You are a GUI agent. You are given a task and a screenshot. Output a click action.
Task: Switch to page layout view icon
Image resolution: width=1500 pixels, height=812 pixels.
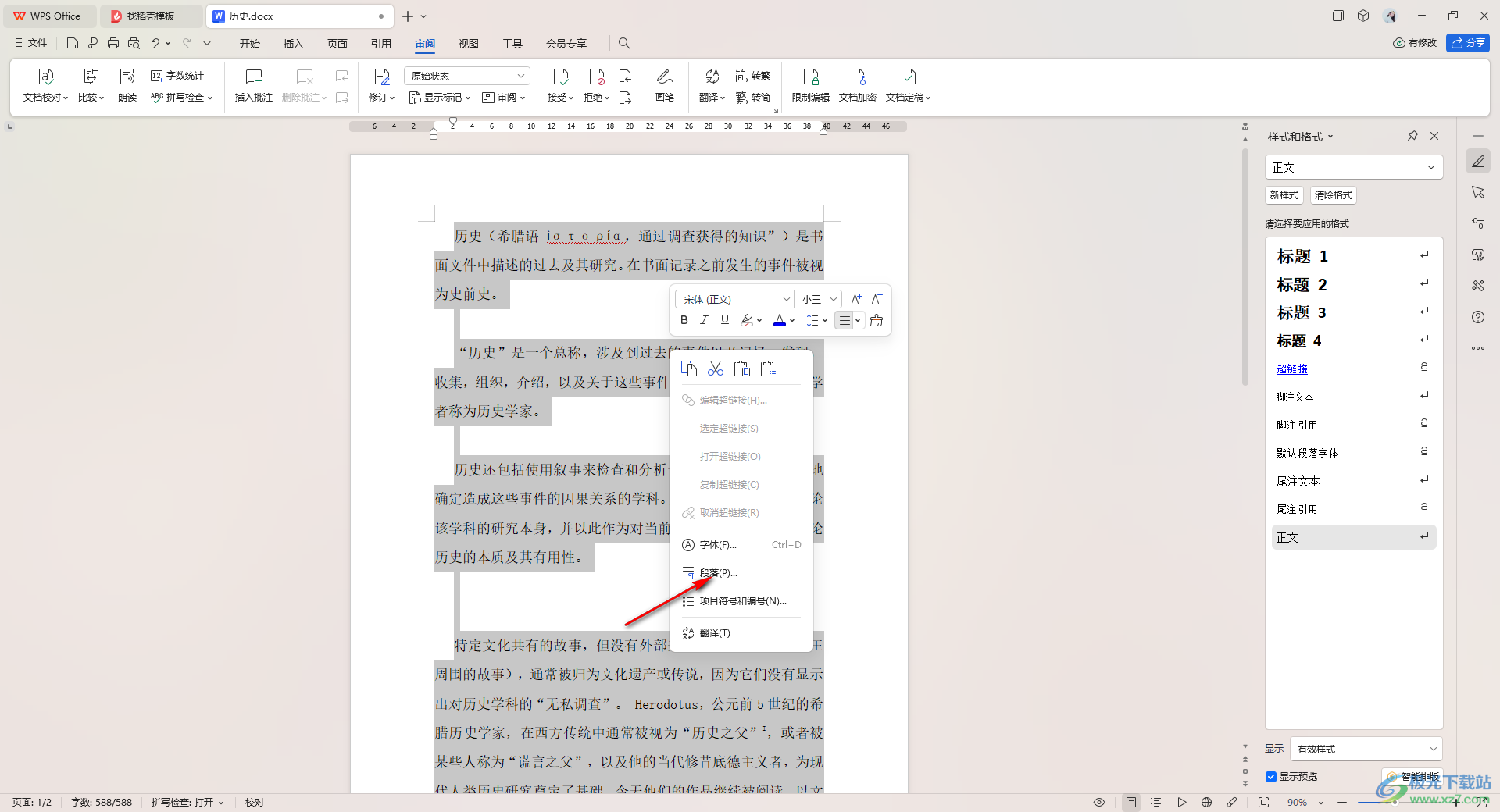[x=1131, y=803]
